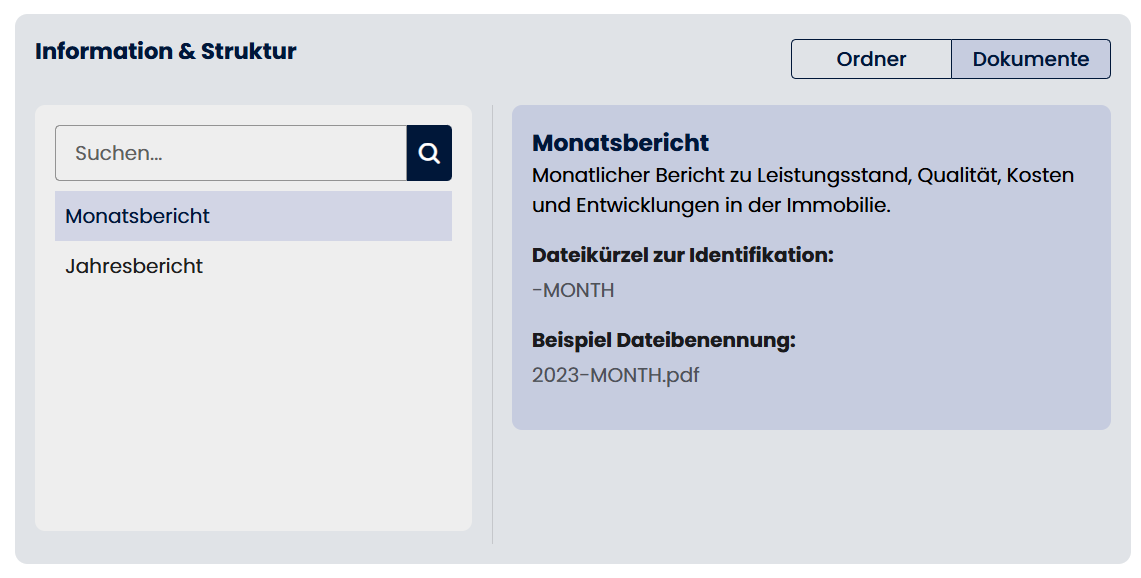Click the Beispiel Dateibenennung label
This screenshot has height=578, width=1141.
663,340
